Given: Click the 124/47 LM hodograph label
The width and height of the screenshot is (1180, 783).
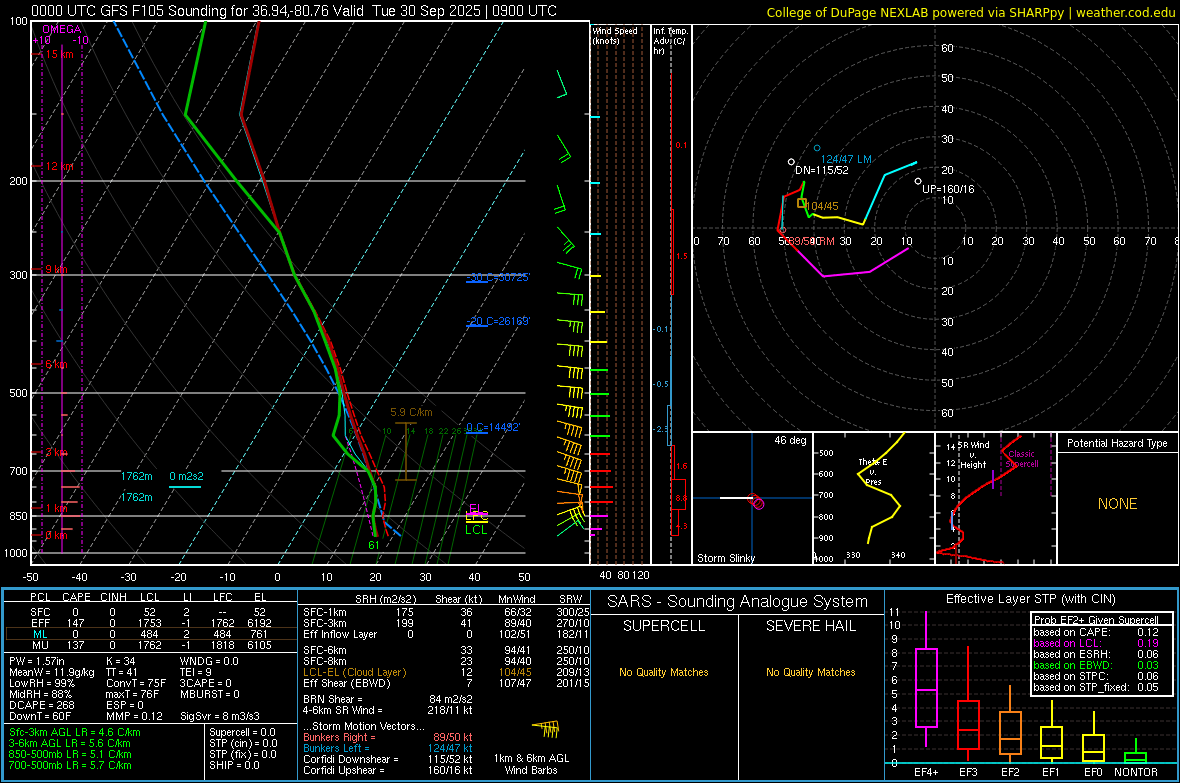Looking at the screenshot, I should point(846,159).
